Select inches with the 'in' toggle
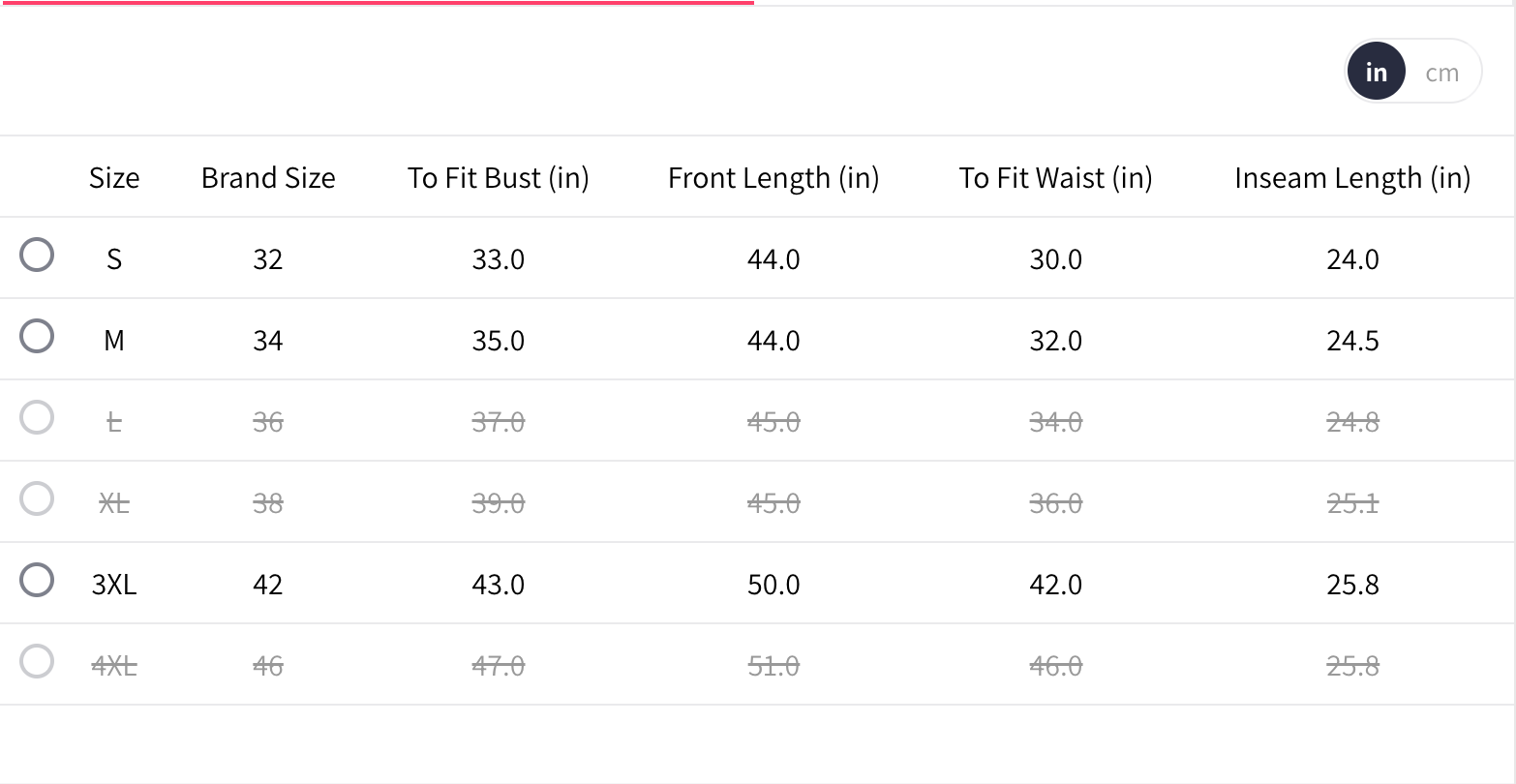This screenshot has width=1516, height=784. pos(1376,73)
